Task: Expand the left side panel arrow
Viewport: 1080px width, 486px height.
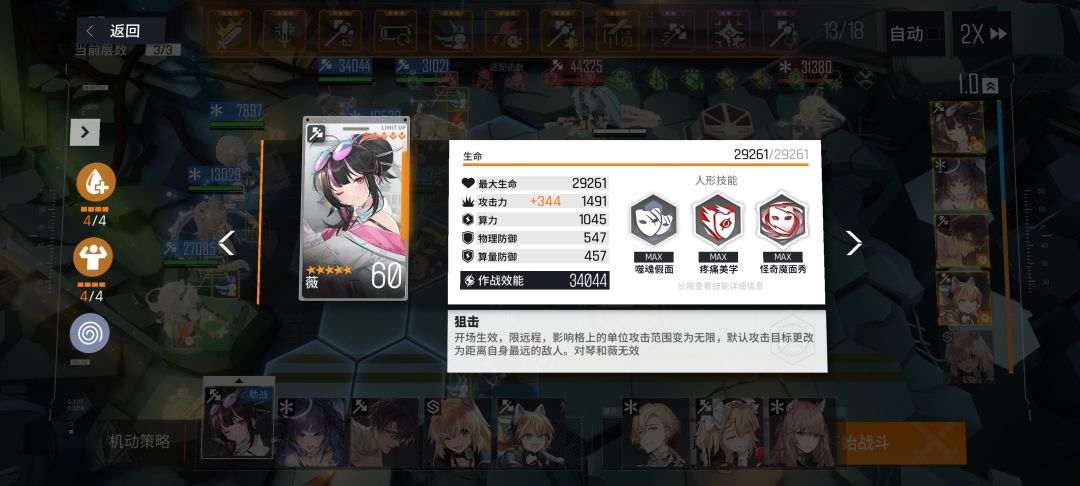Action: [x=85, y=132]
